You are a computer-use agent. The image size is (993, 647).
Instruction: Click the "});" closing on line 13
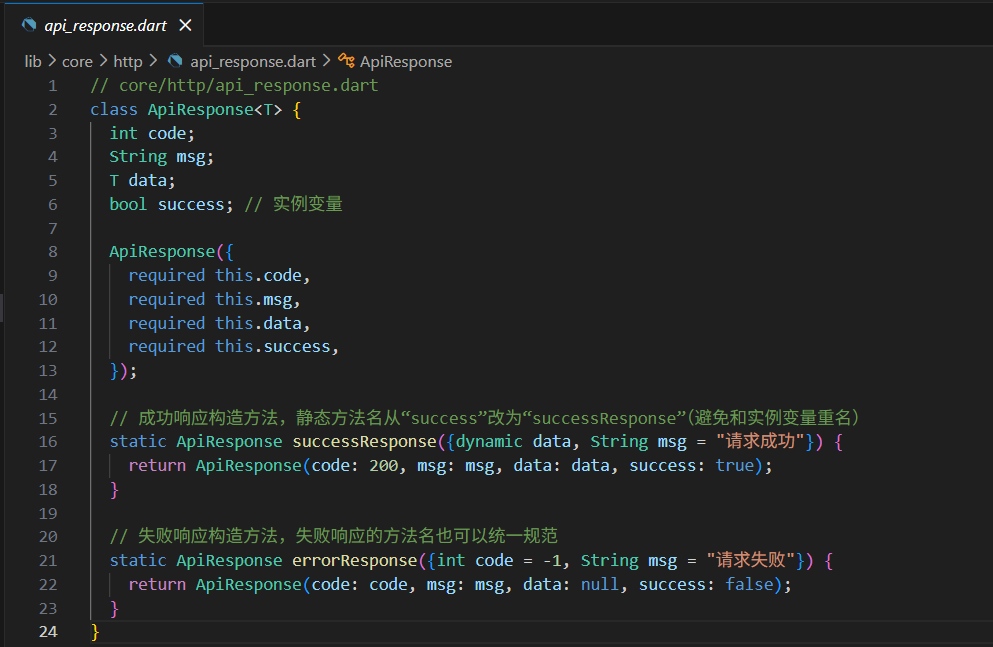pos(123,370)
